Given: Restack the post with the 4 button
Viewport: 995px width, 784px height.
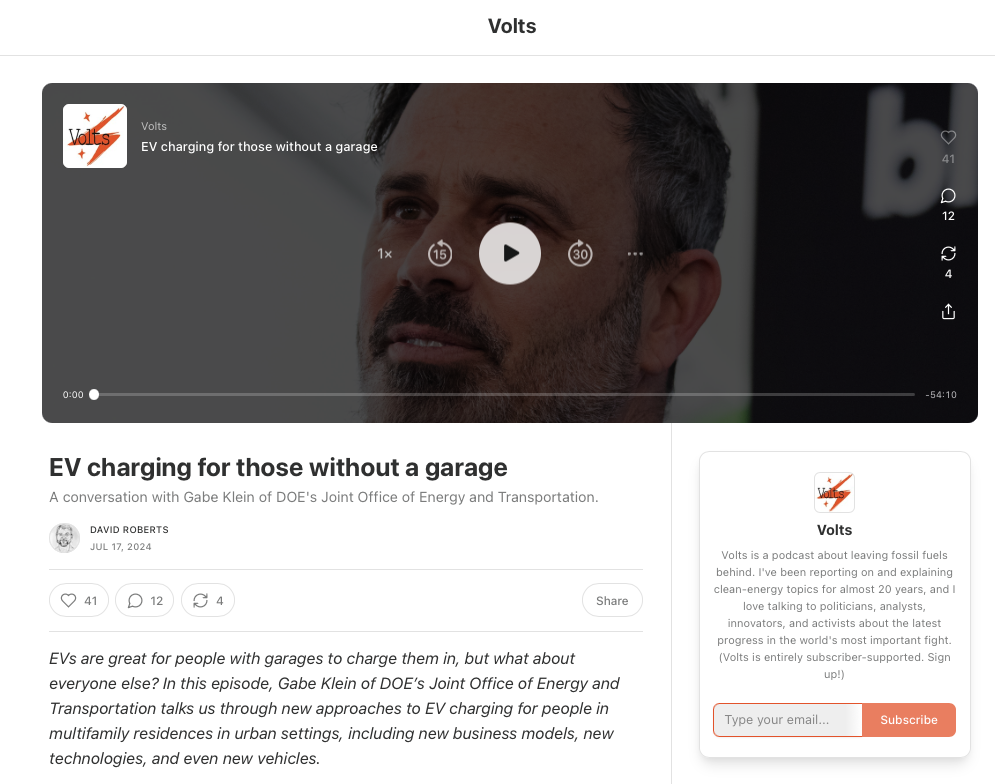Looking at the screenshot, I should coord(208,600).
